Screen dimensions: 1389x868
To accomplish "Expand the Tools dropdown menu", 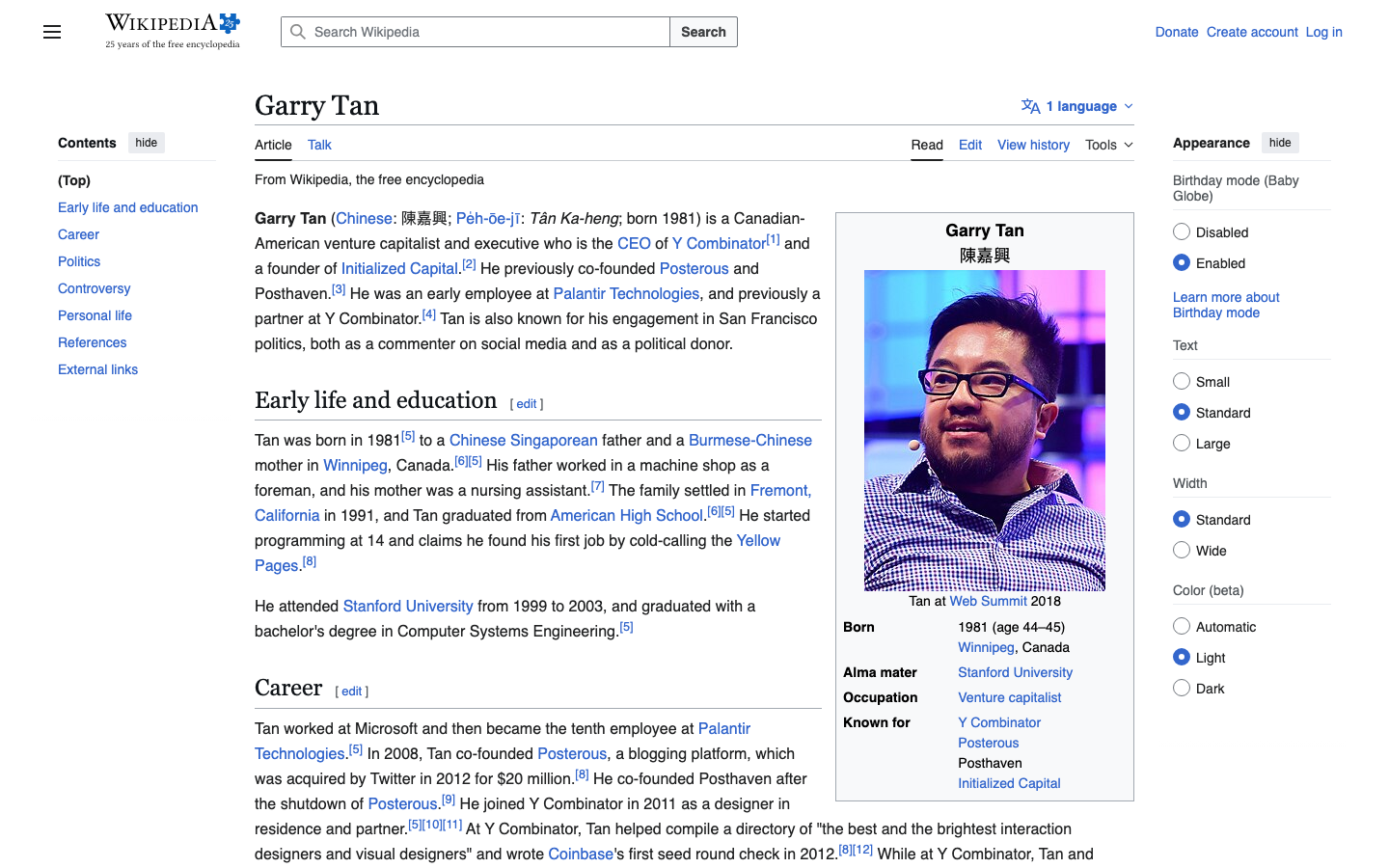I will click(x=1109, y=145).
